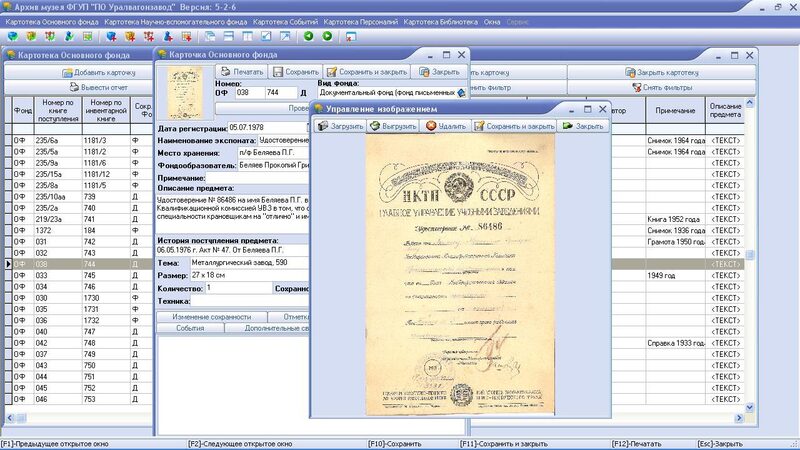
Task: Open the Картотека Событий menu
Action: [285, 22]
